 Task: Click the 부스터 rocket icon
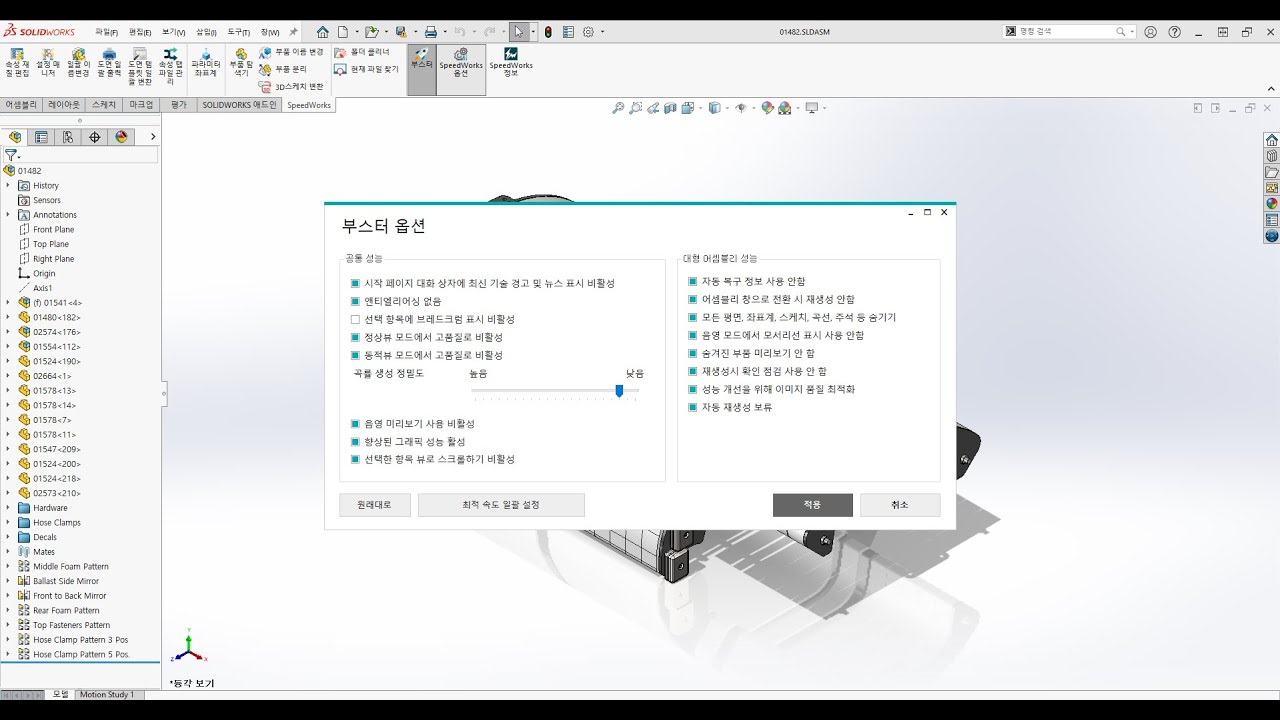coord(421,54)
